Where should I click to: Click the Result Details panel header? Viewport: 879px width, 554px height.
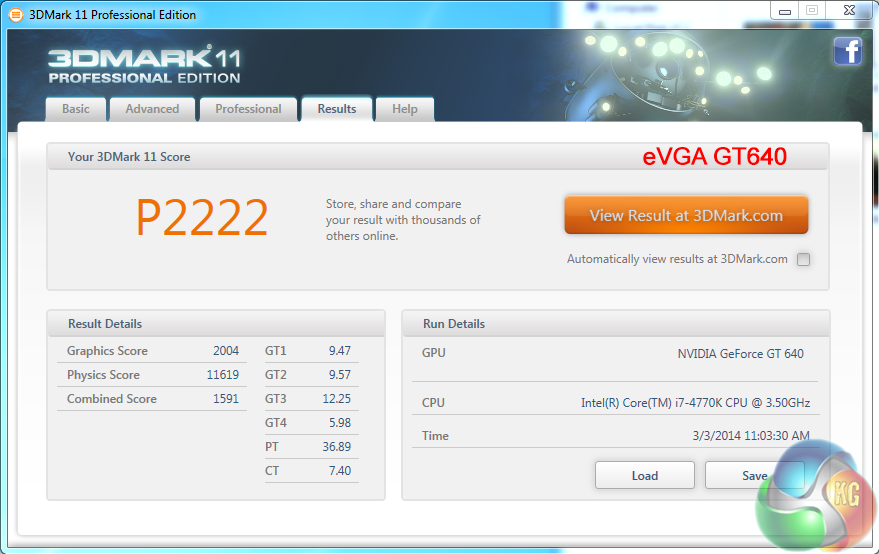tap(216, 324)
